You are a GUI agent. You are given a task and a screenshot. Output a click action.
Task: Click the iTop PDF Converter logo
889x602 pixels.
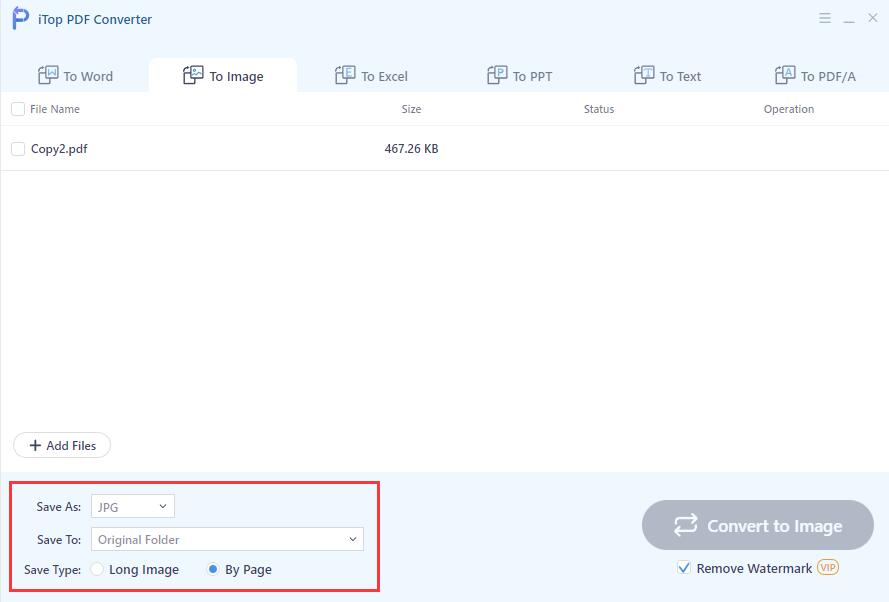pos(20,19)
